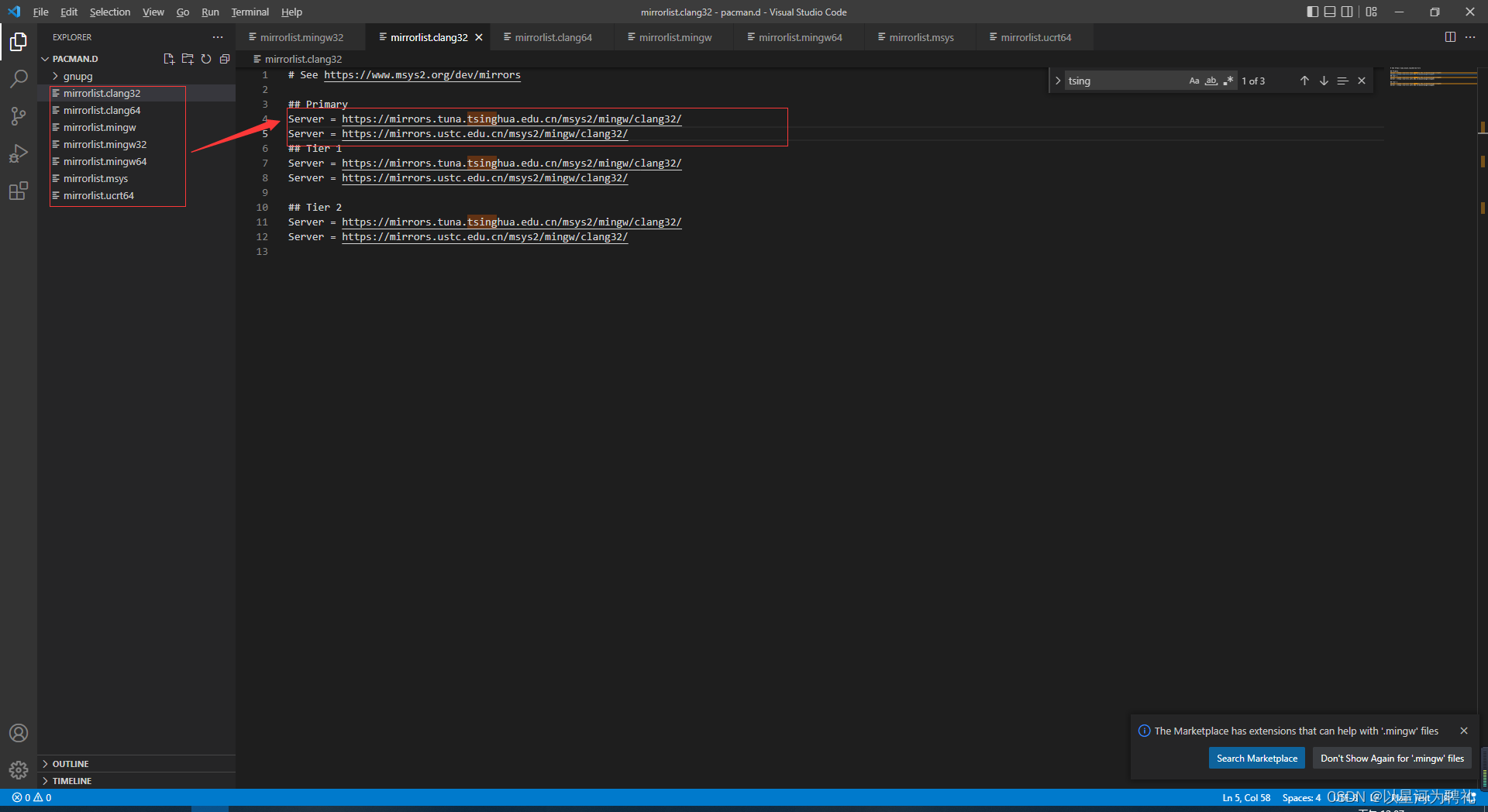
Task: Click Ln 5, Col 58 in status bar
Action: [x=1246, y=798]
